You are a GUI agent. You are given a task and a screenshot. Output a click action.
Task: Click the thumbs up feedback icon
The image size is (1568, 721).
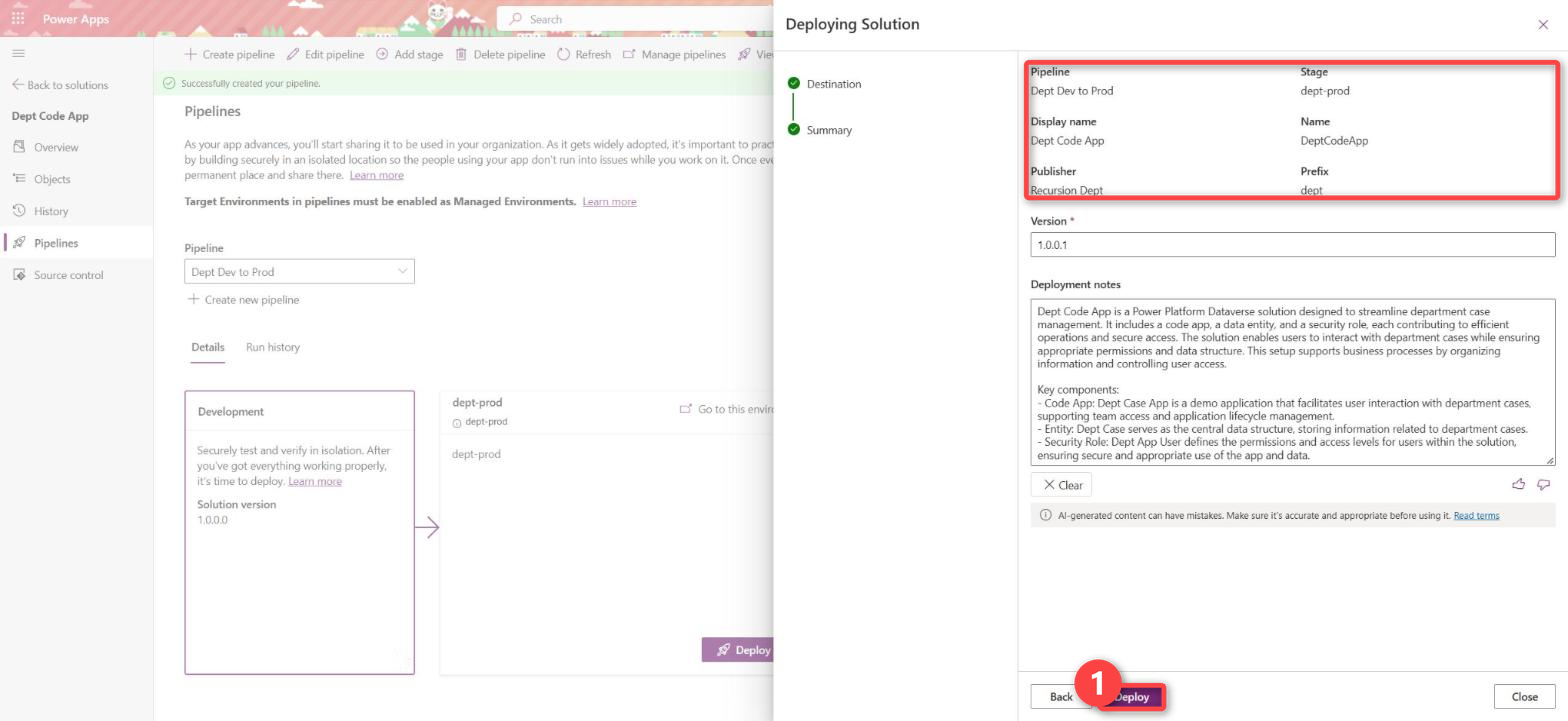click(1519, 484)
